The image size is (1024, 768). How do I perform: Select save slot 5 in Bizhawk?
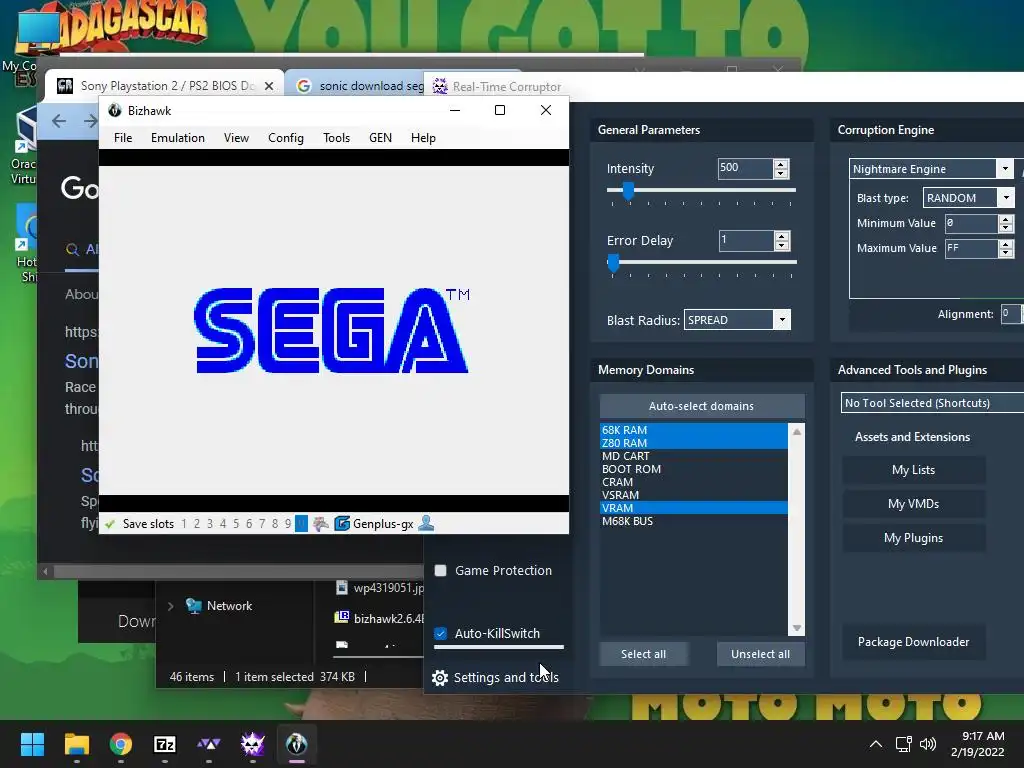pyautogui.click(x=236, y=524)
